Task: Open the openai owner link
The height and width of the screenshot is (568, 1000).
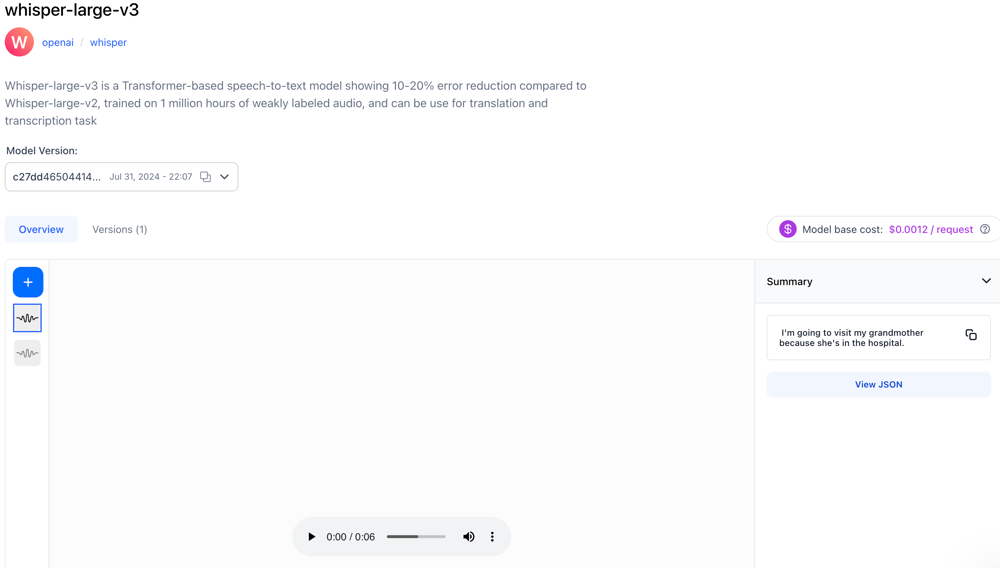Action: point(58,42)
